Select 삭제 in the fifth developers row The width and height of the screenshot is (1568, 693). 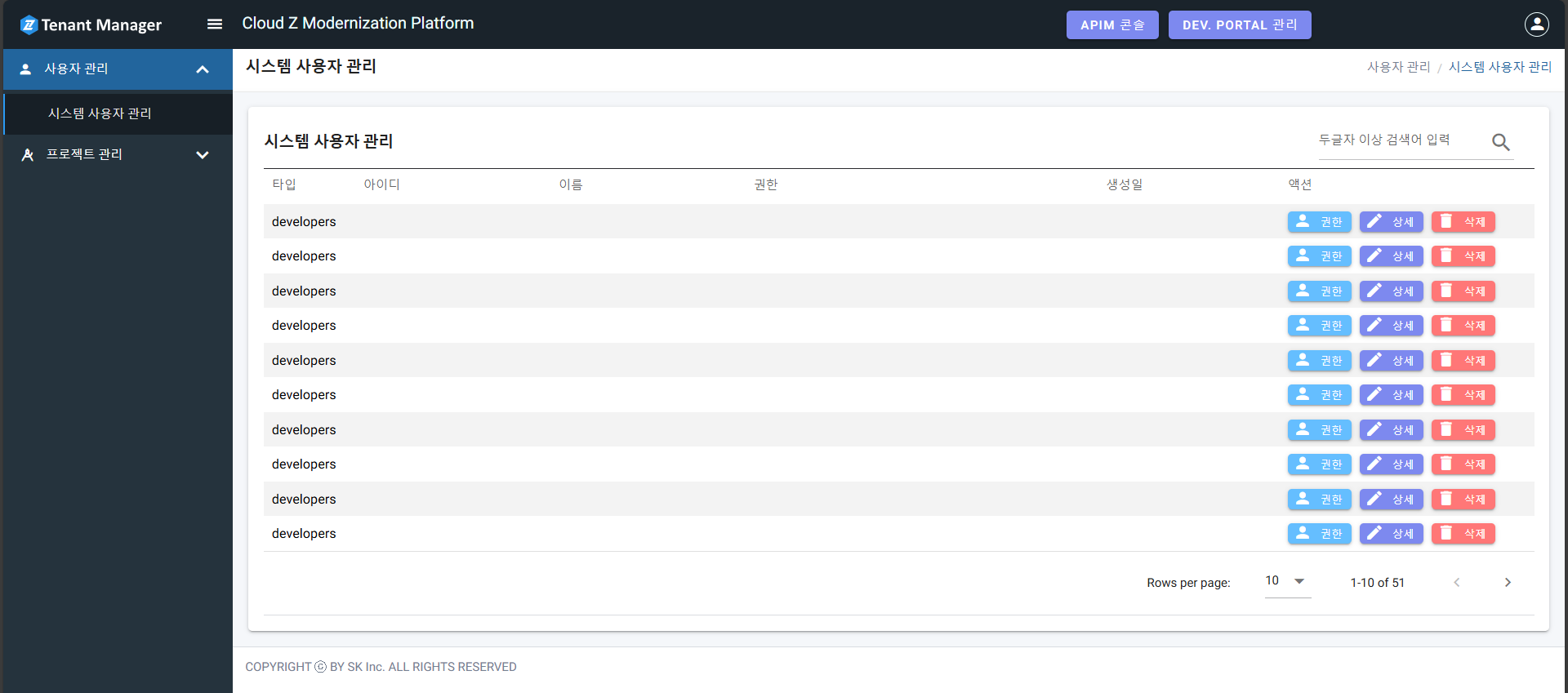(x=1463, y=361)
